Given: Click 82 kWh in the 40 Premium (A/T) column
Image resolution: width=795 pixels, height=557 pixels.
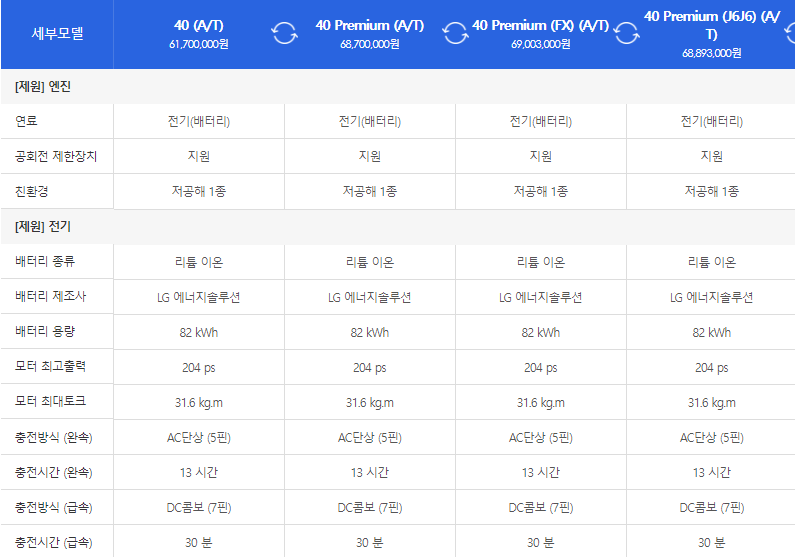Looking at the screenshot, I should tap(370, 332).
